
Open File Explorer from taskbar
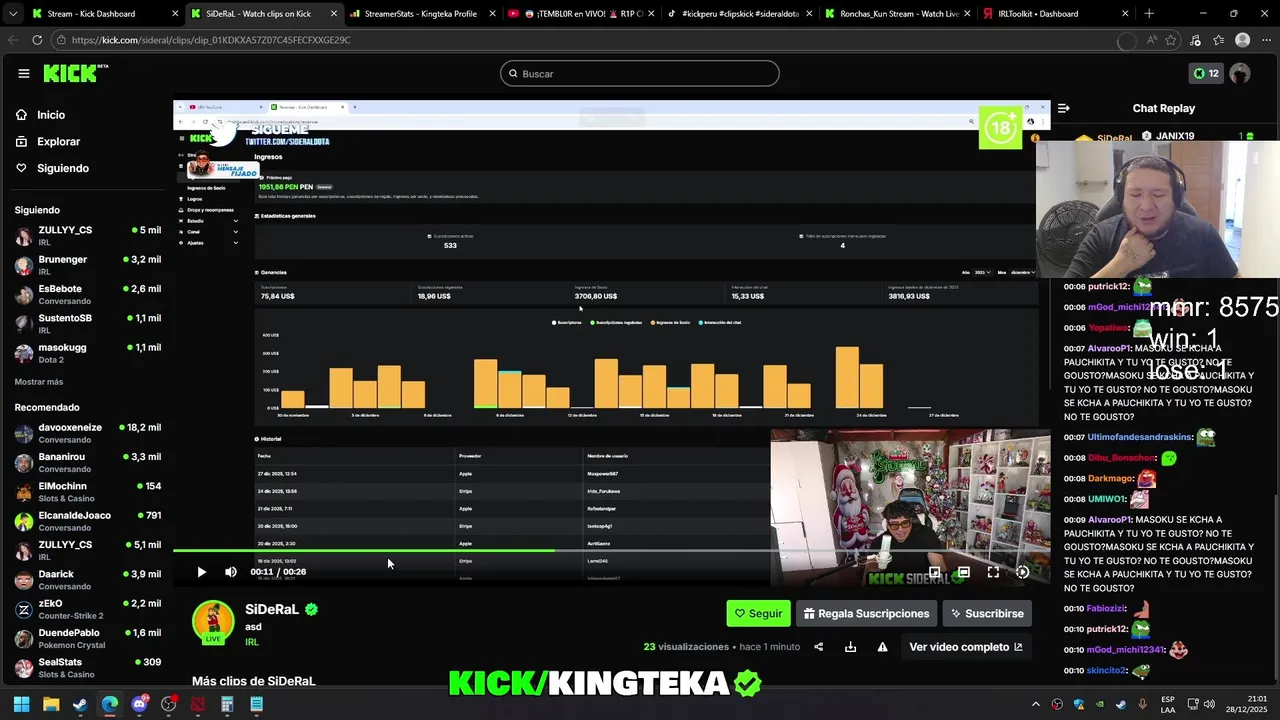tap(51, 704)
